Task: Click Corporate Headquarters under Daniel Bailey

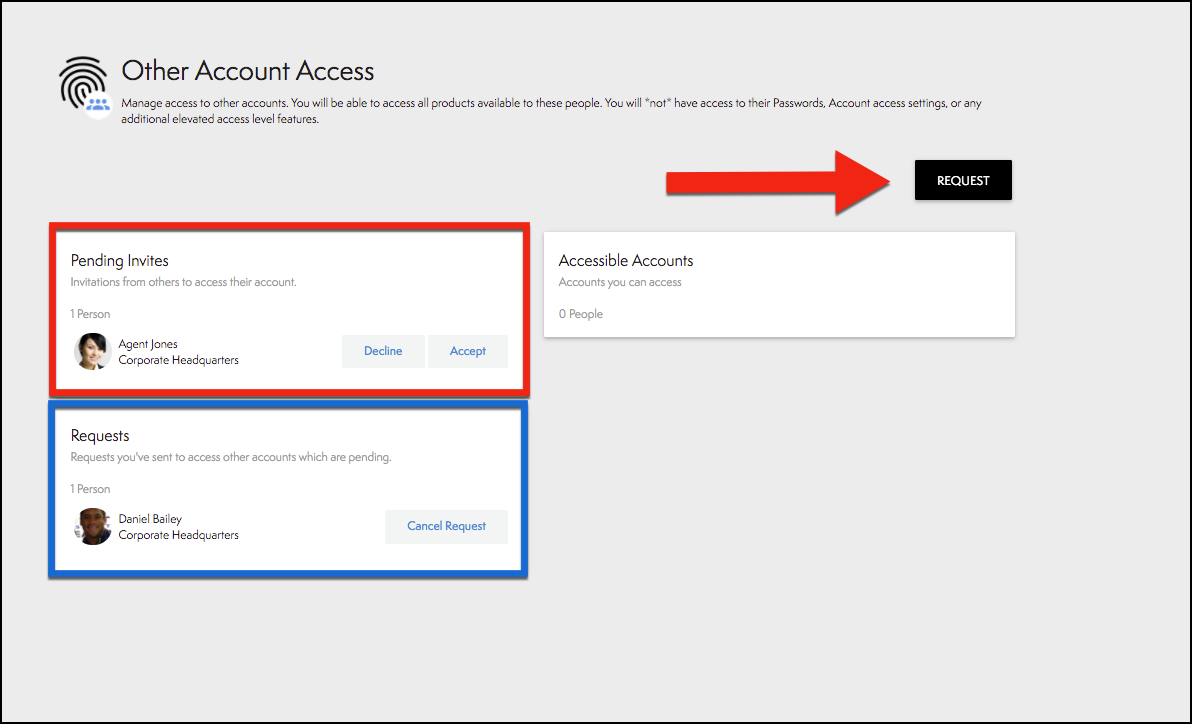Action: tap(178, 535)
